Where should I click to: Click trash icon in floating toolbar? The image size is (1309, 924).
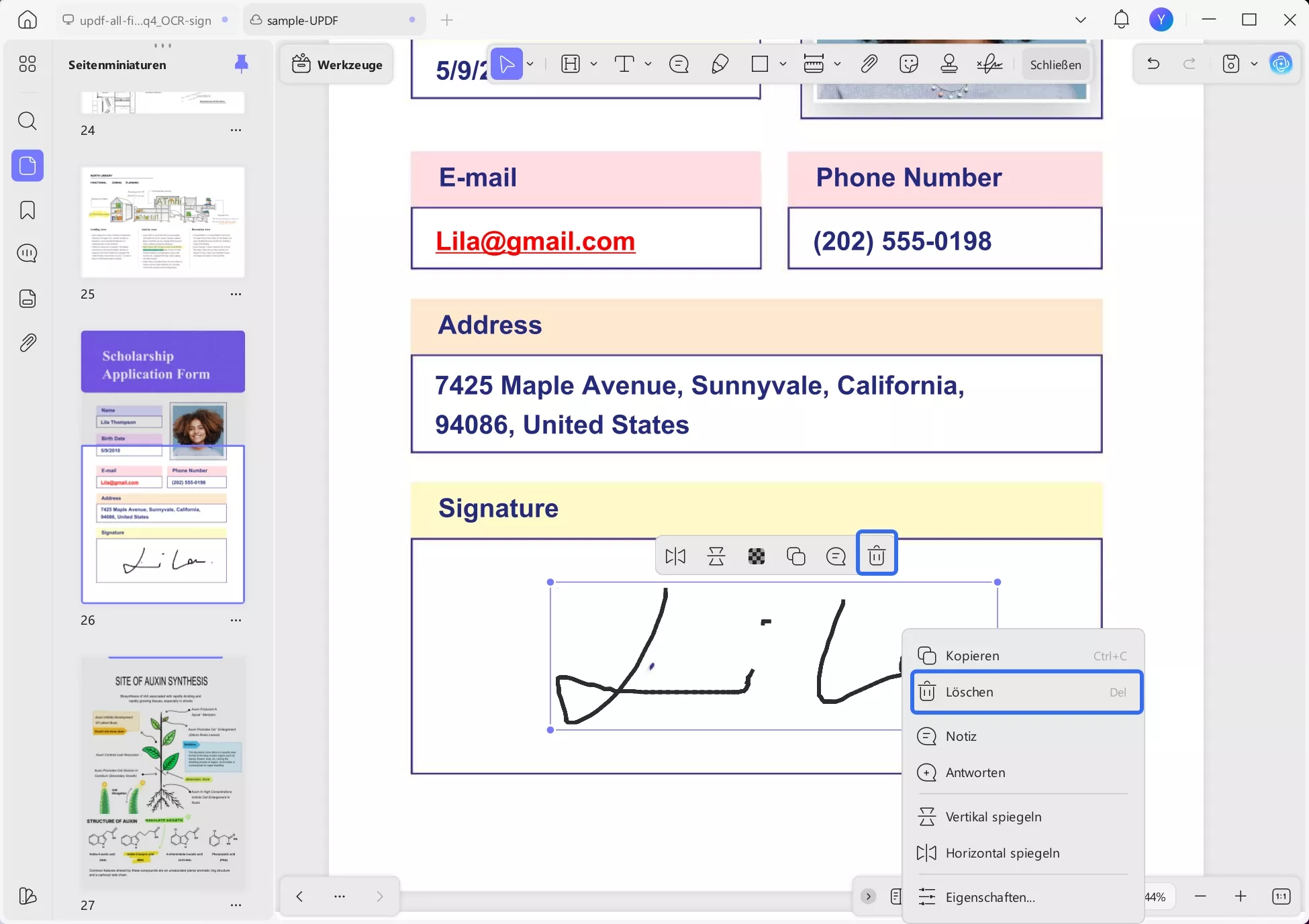point(877,556)
